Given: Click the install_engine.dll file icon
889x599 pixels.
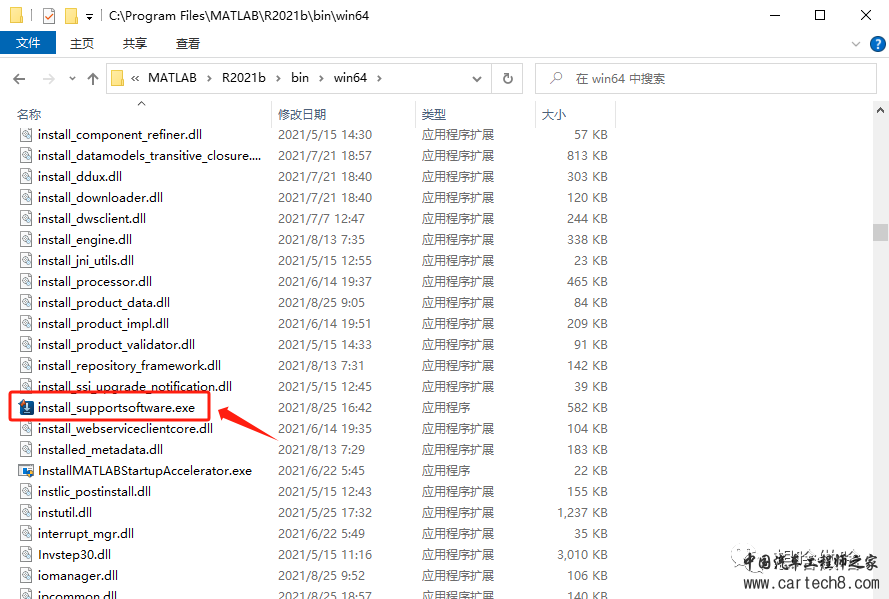Looking at the screenshot, I should (x=26, y=240).
